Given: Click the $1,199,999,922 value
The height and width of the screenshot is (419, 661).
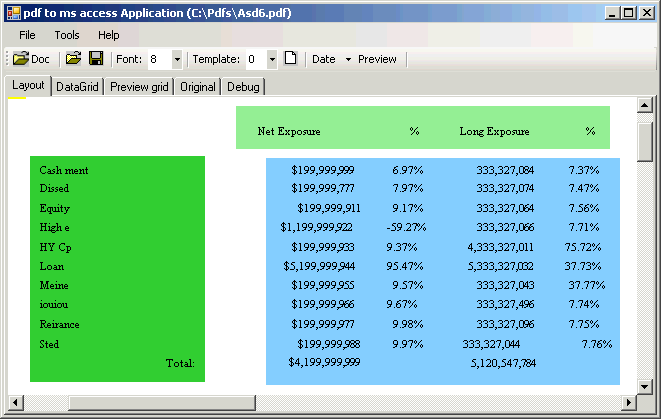Looking at the screenshot, I should click(x=316, y=228).
